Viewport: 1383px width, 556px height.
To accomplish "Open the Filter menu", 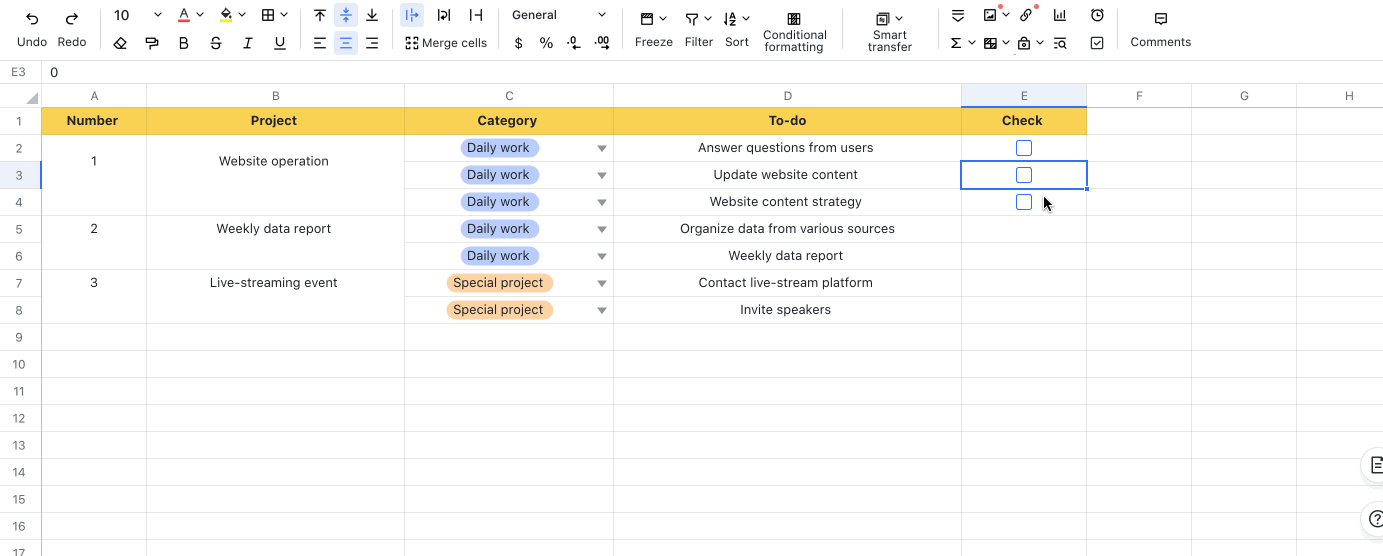I will click(x=698, y=29).
